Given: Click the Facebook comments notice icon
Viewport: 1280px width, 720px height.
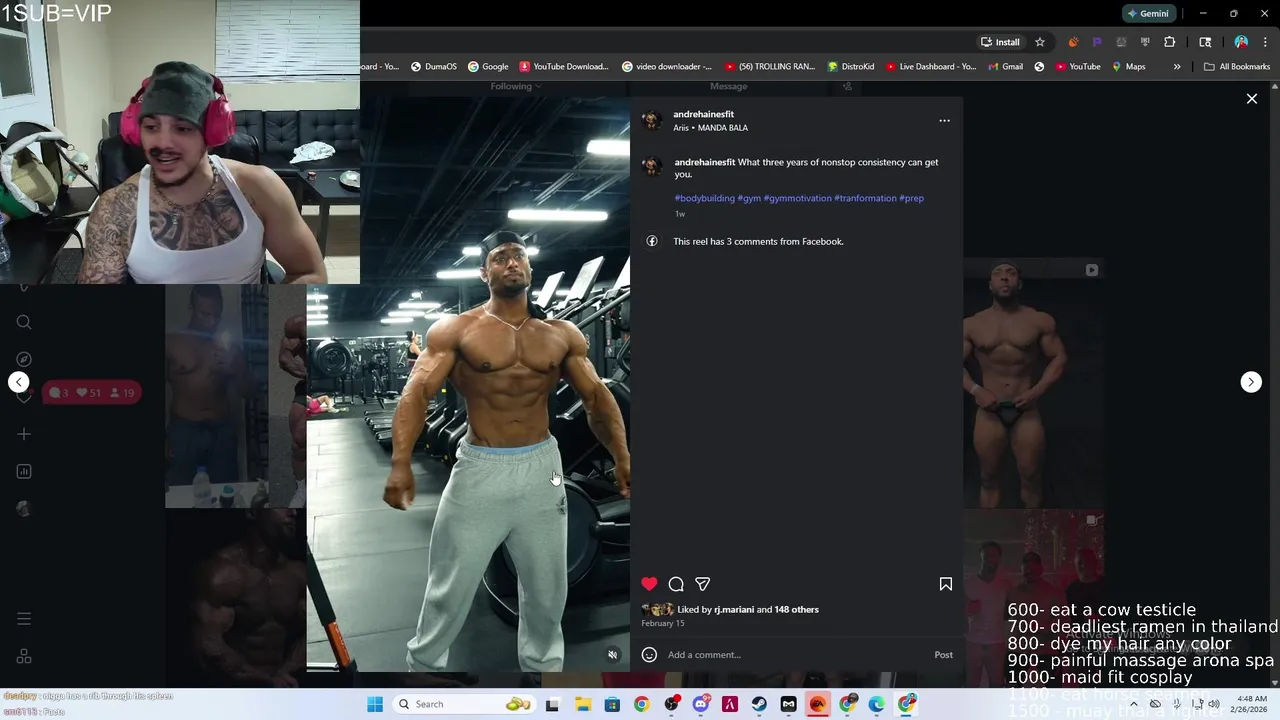Looking at the screenshot, I should pyautogui.click(x=652, y=241).
